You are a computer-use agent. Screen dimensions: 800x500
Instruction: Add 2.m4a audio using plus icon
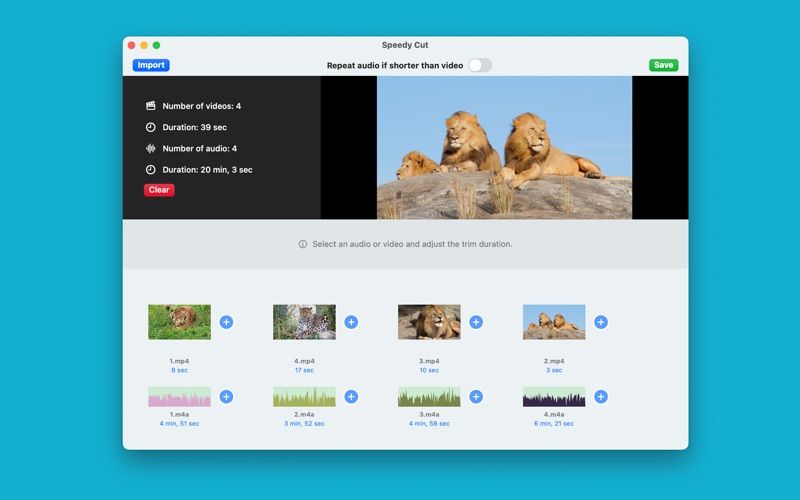[x=351, y=397]
